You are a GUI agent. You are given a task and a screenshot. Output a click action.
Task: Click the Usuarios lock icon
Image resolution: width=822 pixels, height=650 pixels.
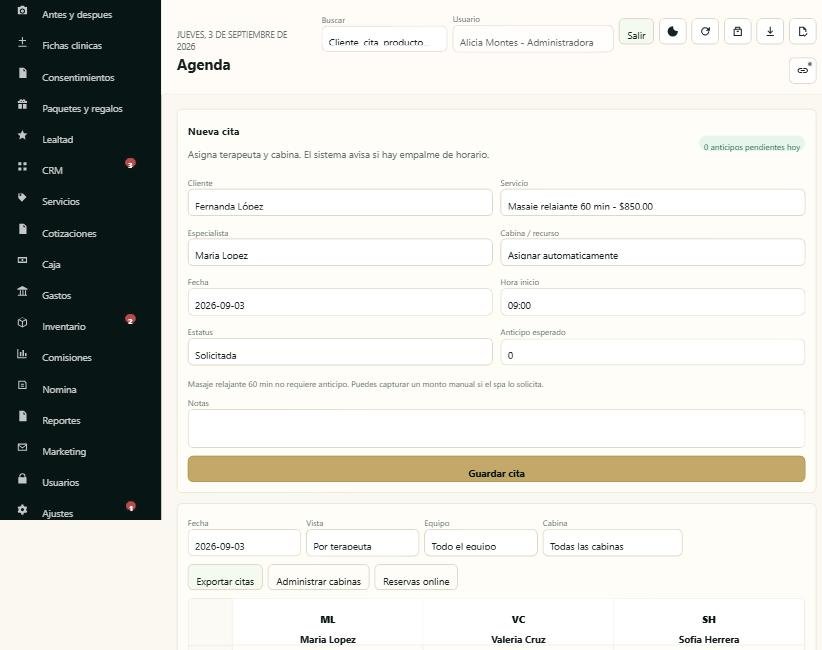point(22,478)
